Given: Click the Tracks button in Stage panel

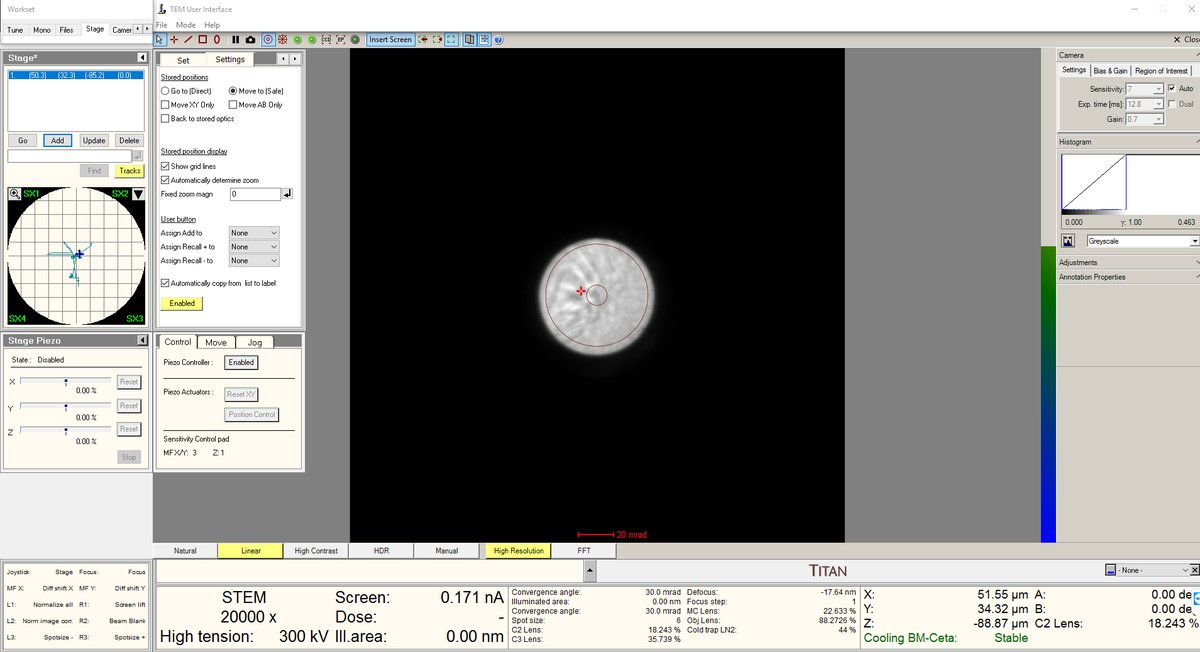Looking at the screenshot, I should [x=128, y=170].
